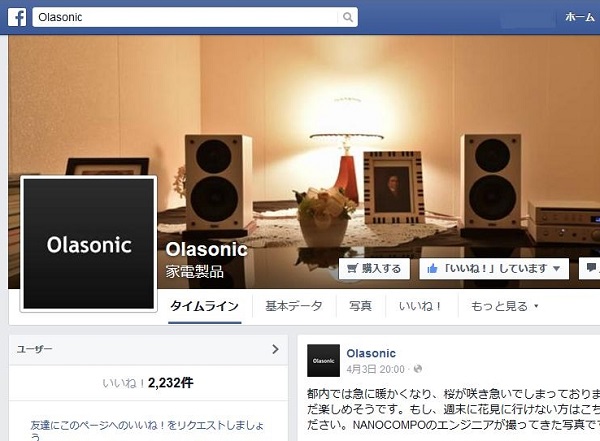The width and height of the screenshot is (600, 441).
Task: Click the Facebook logo icon
Action: click(x=17, y=17)
